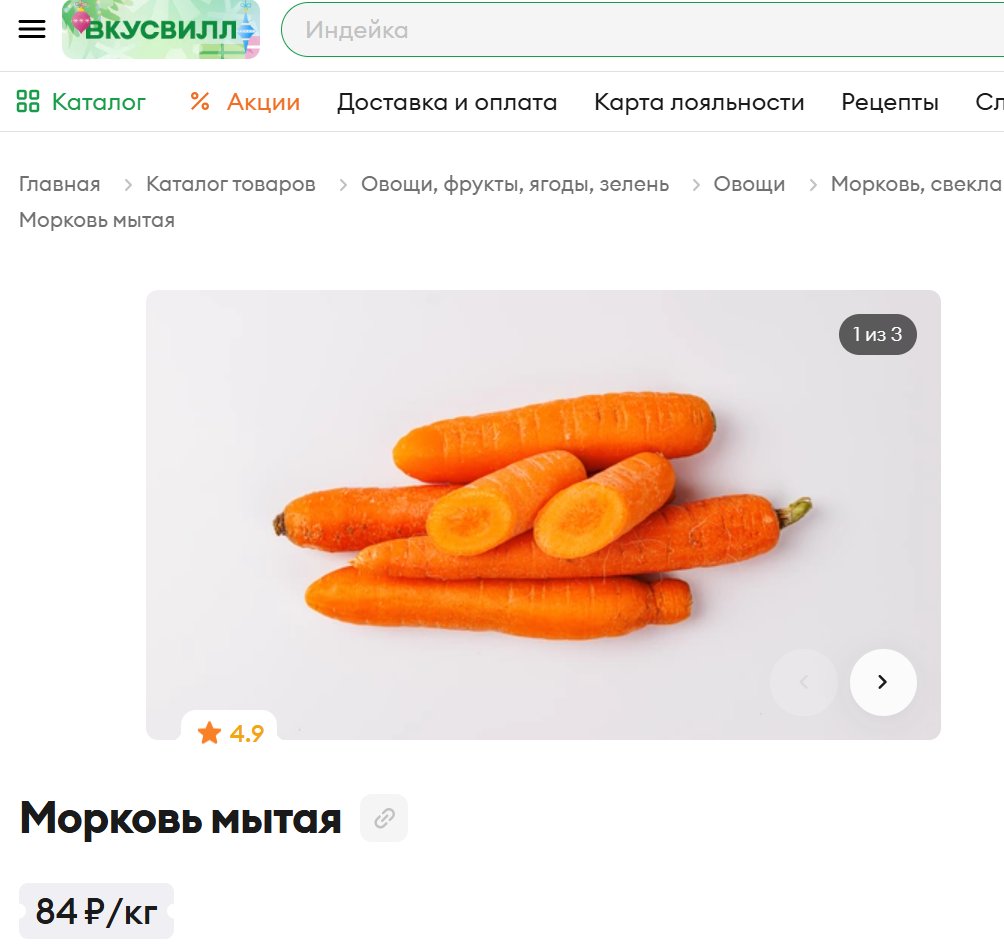Screen dimensions: 1004x946
Task: Copy product link via chain icon
Action: [384, 818]
